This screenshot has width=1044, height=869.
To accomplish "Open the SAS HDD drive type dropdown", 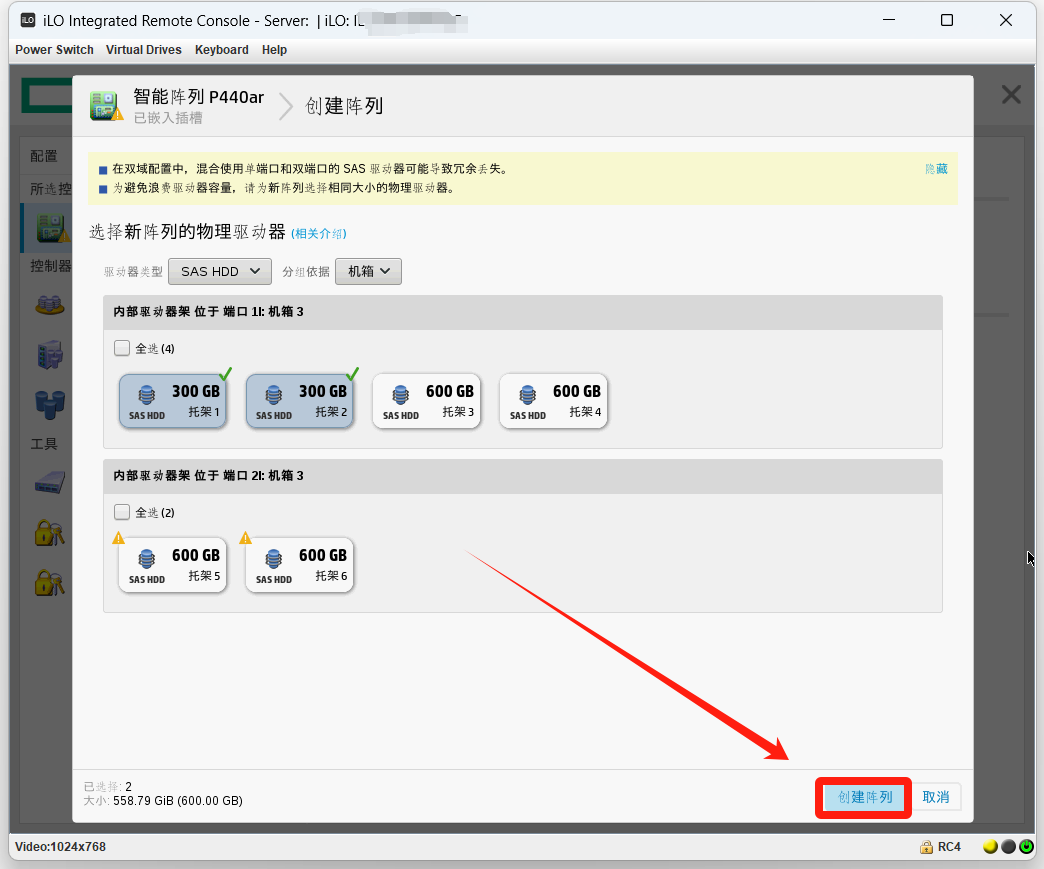I will [220, 271].
